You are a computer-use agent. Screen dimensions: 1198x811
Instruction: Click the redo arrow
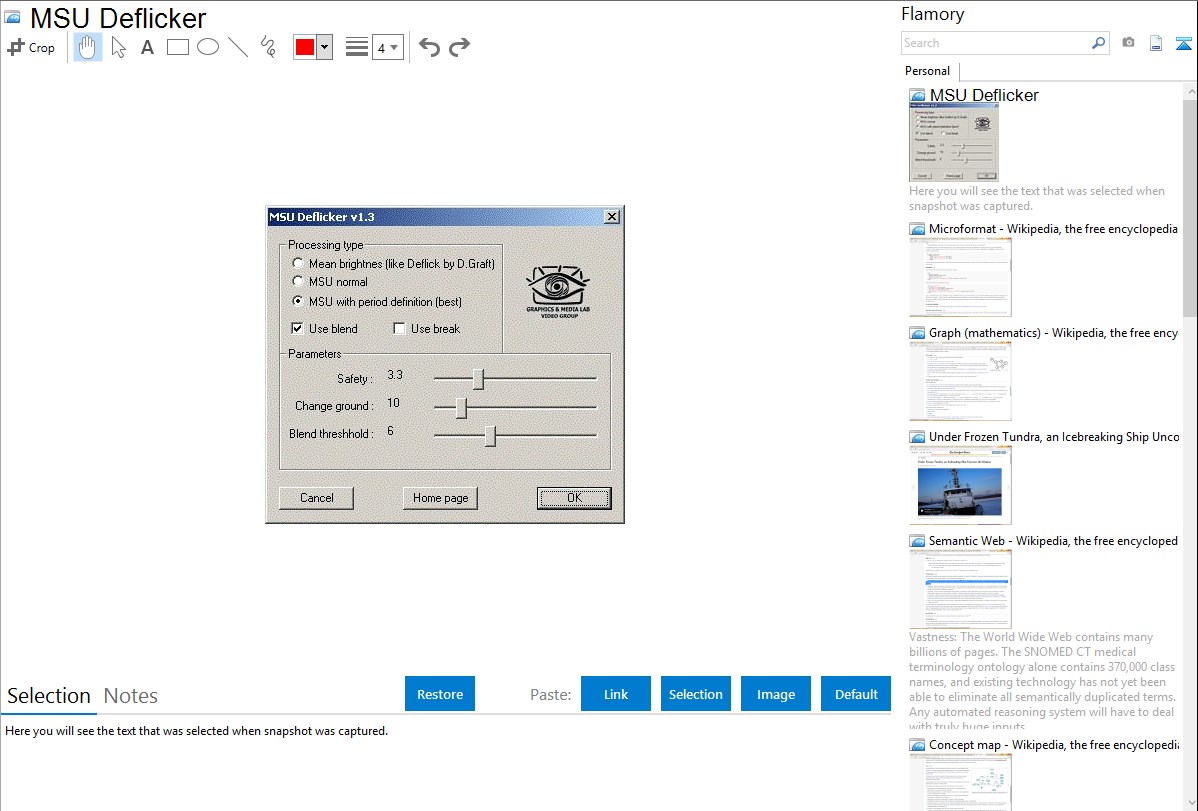pos(459,47)
